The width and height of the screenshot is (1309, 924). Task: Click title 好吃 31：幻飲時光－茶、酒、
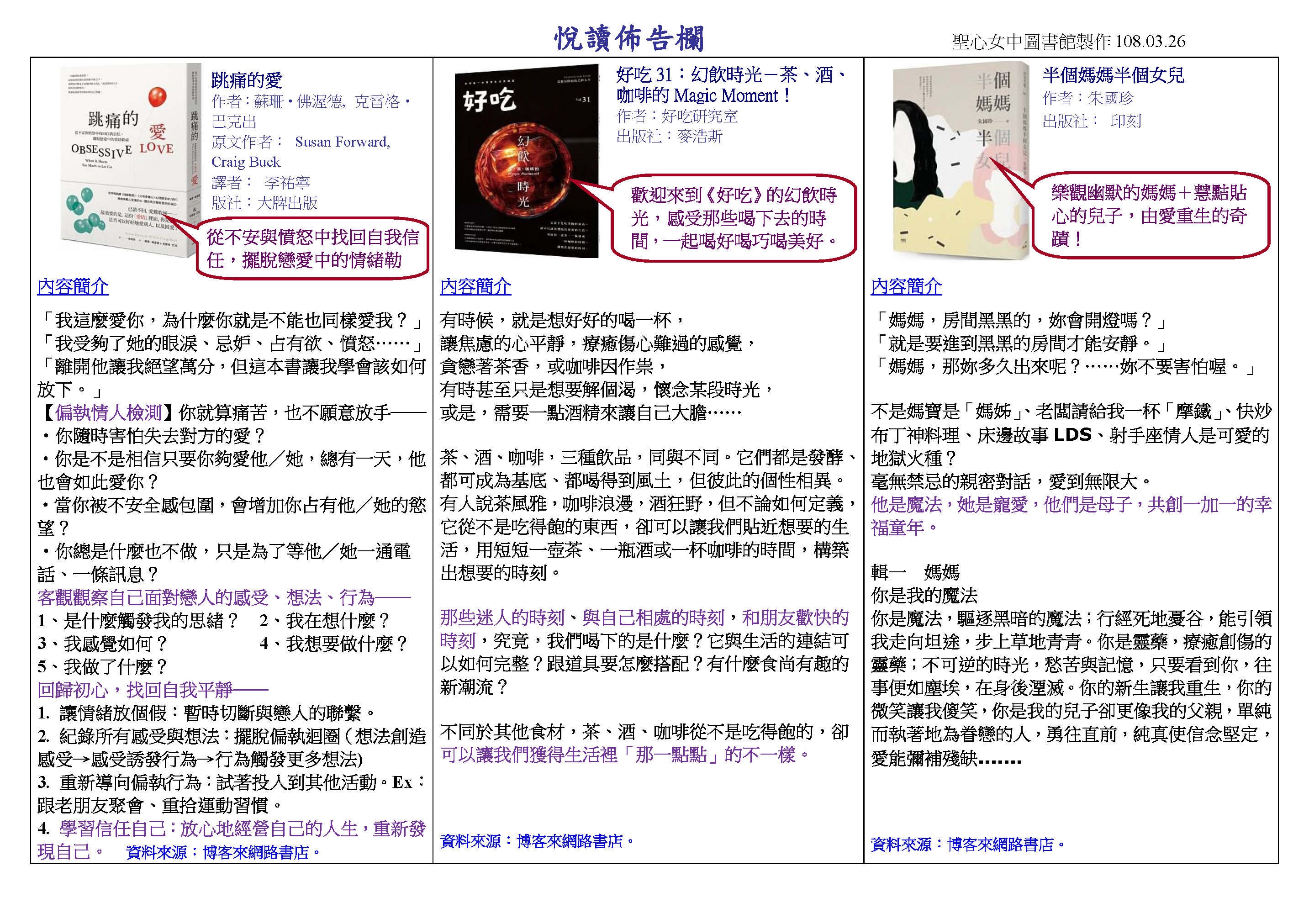[733, 74]
